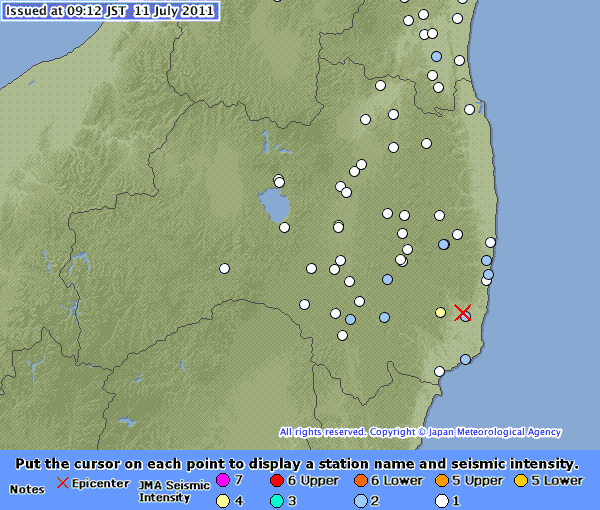Click the yellow 5 Lower legend circle
The image size is (600, 510).
[x=520, y=481]
